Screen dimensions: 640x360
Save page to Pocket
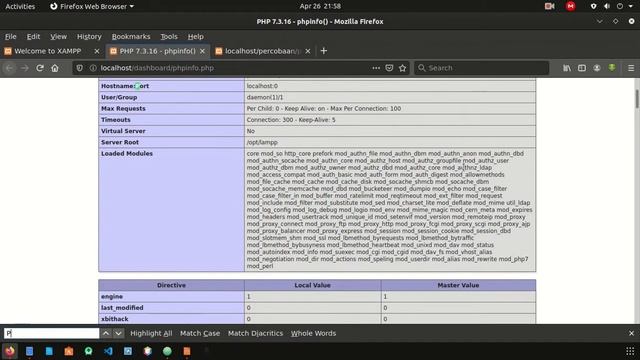tap(389, 68)
